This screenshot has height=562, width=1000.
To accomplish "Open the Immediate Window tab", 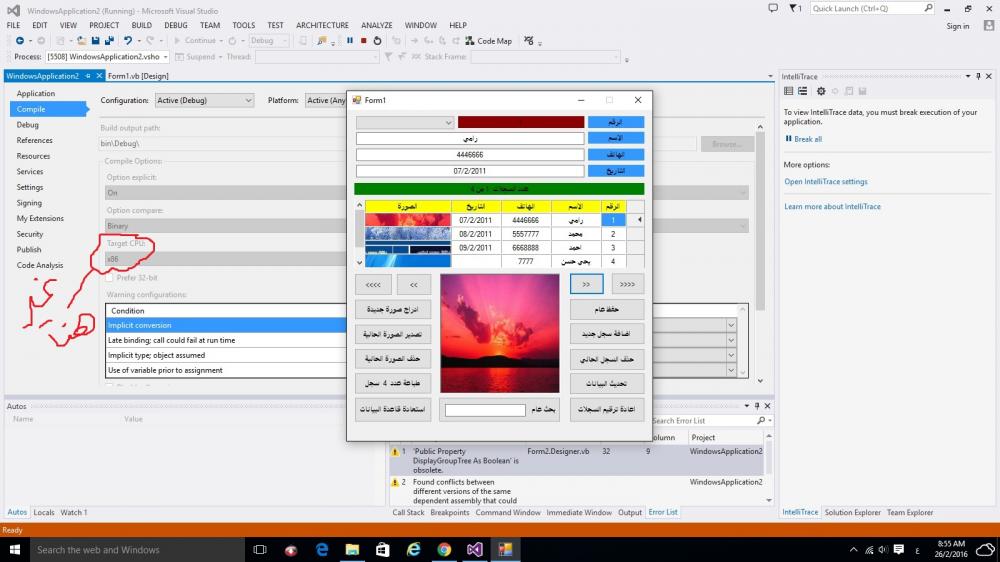I will pyautogui.click(x=579, y=512).
